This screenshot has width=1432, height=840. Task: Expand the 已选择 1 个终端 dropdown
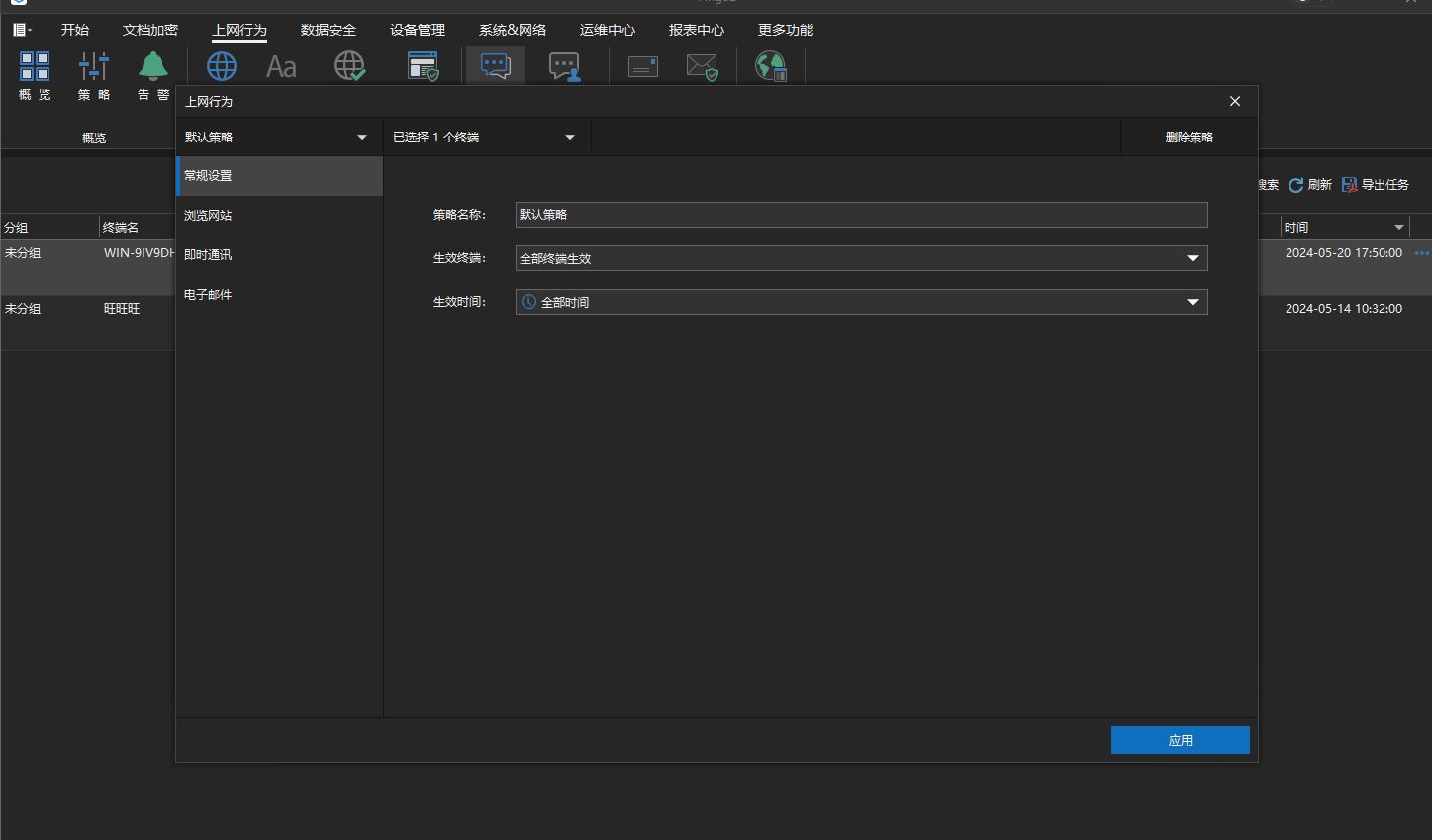coord(487,138)
